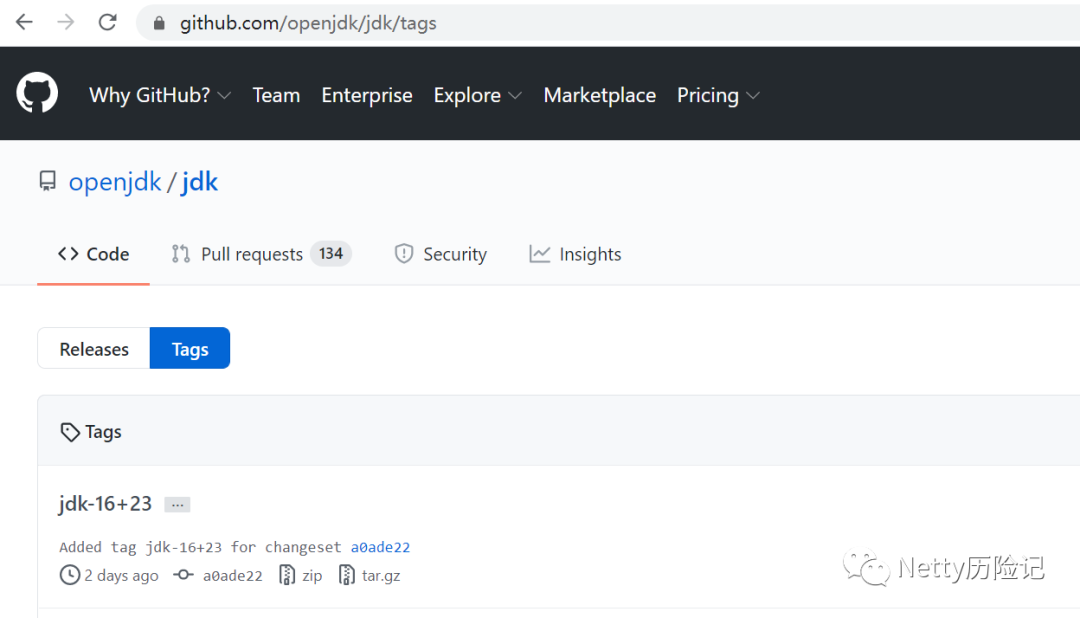Click the padlock icon in address bar

(158, 23)
